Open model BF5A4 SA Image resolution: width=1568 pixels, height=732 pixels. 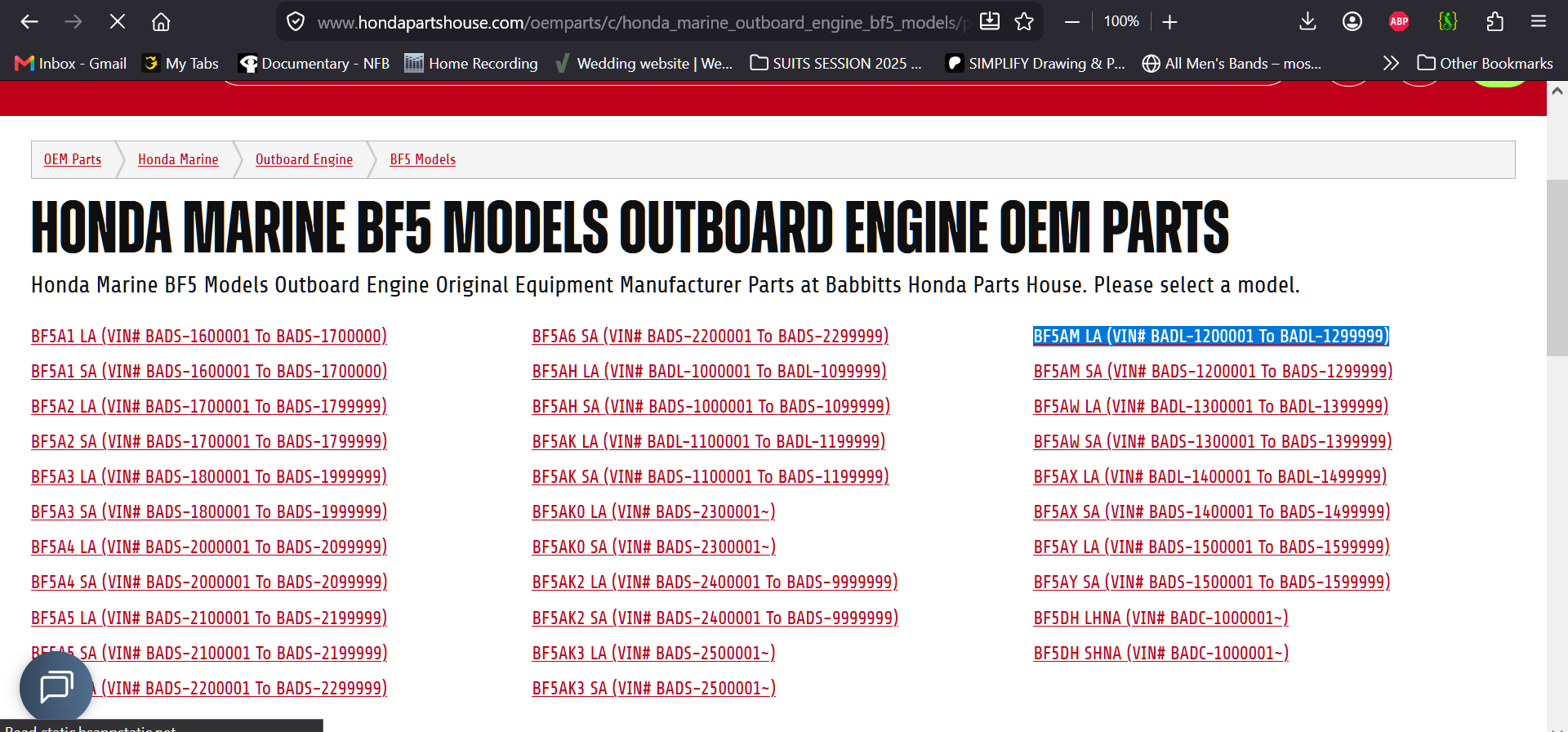pos(209,582)
